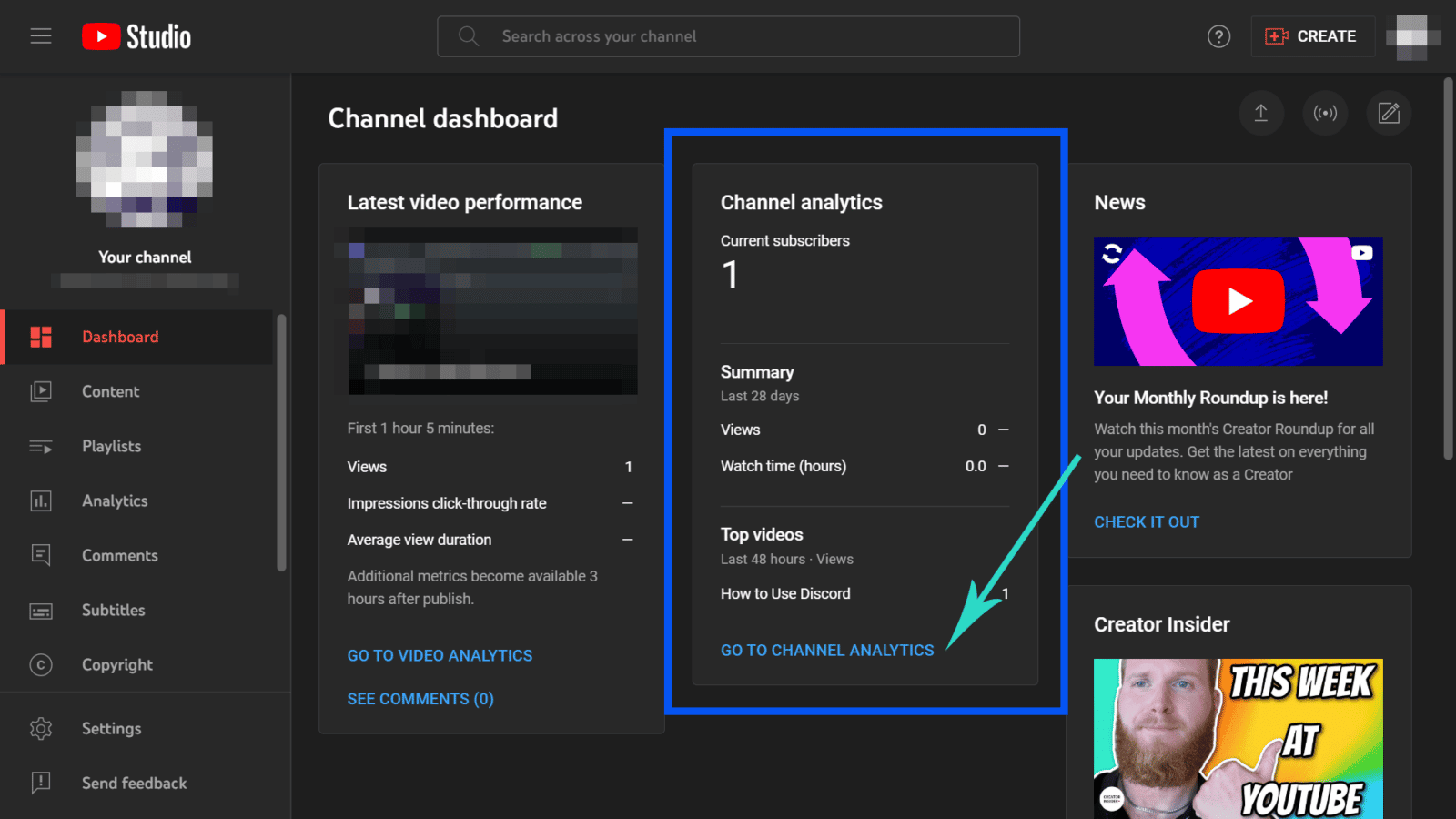Click the Dashboard grid icon
1456x819 pixels.
tap(41, 337)
